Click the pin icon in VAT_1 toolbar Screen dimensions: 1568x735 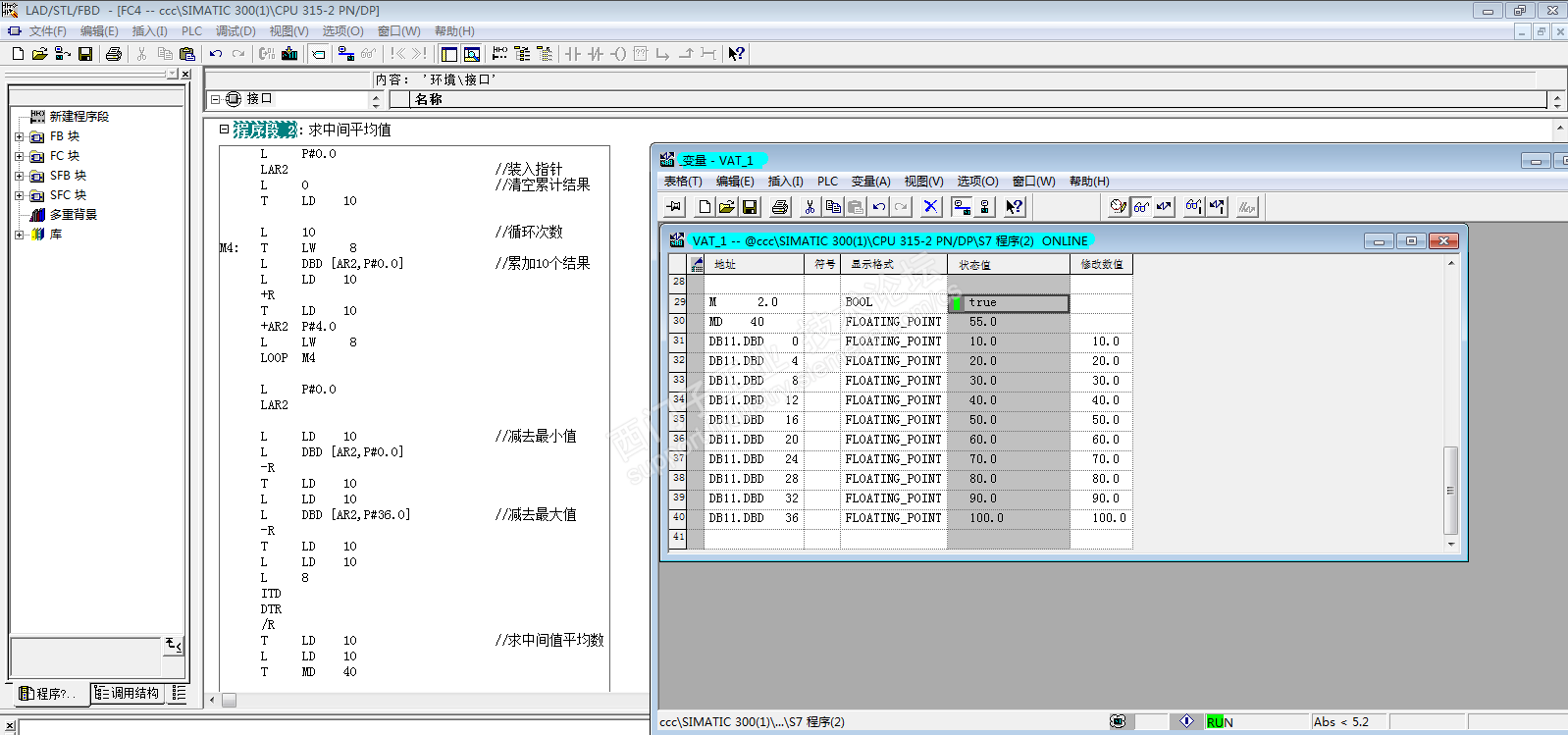click(x=674, y=206)
